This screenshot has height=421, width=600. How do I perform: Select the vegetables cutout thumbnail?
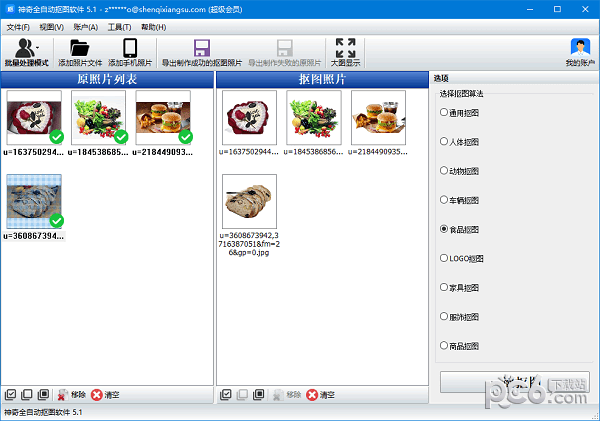tap(313, 118)
